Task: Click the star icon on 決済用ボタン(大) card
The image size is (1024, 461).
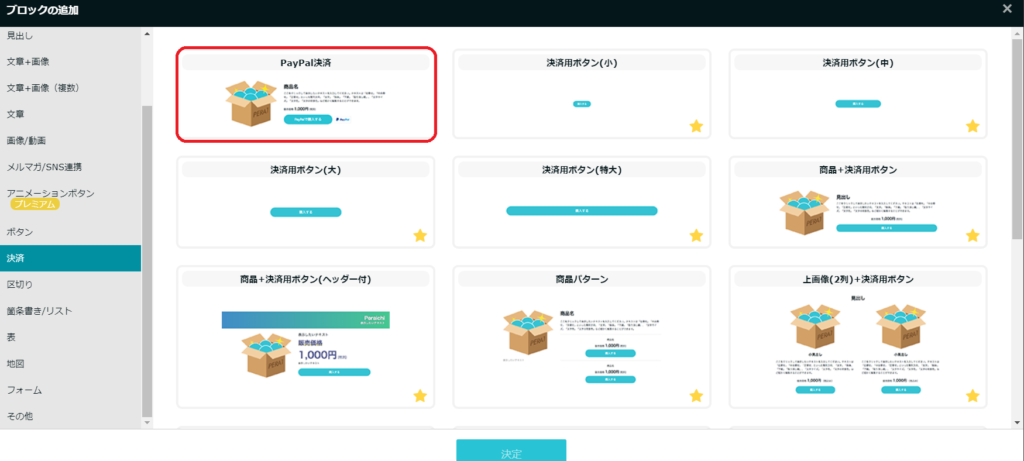Action: click(420, 236)
